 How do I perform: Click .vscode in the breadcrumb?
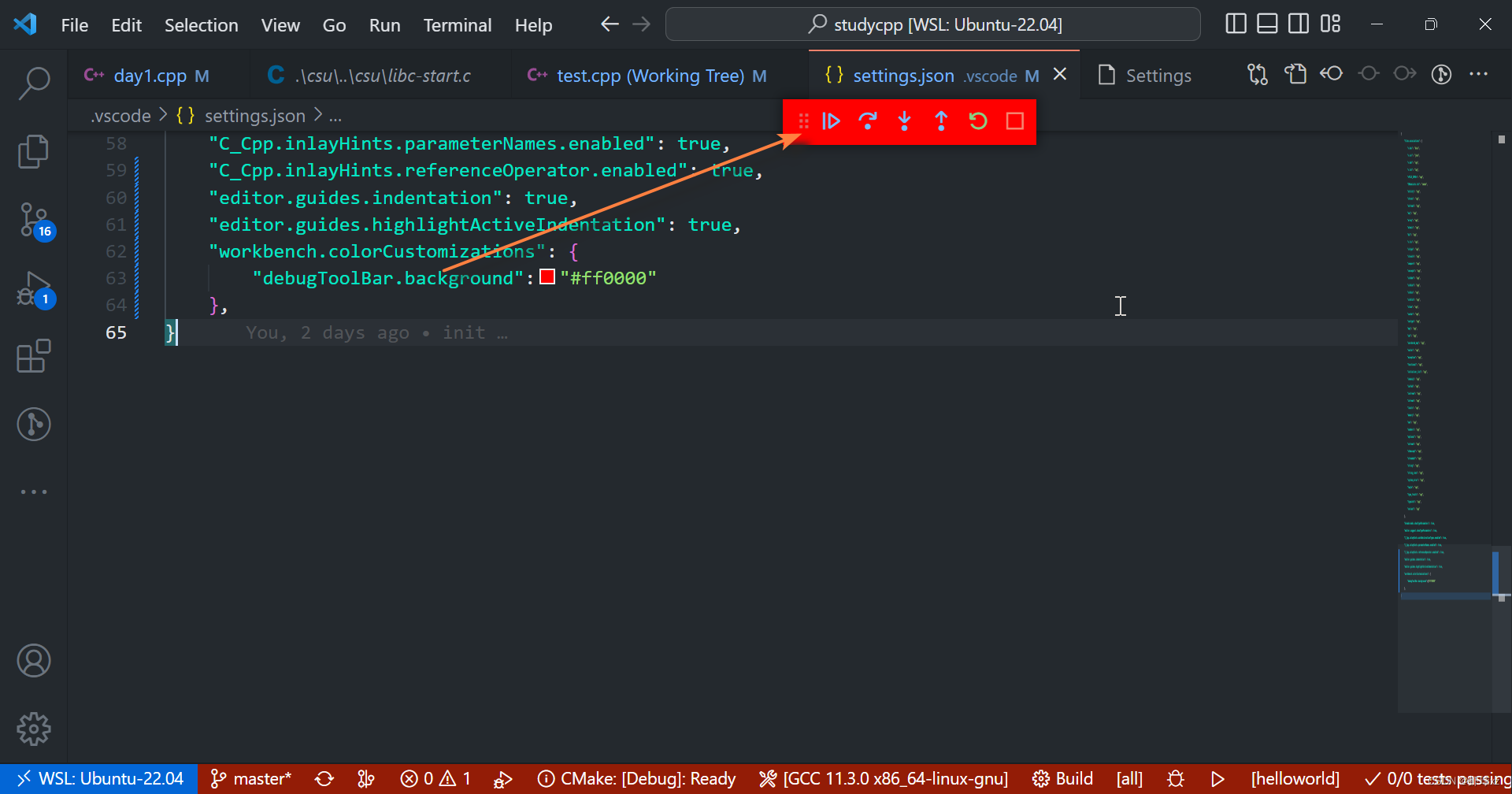click(120, 116)
